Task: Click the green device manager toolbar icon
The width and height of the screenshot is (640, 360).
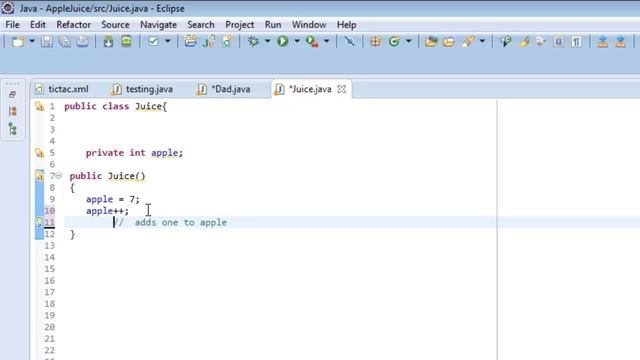Action: [x=127, y=42]
